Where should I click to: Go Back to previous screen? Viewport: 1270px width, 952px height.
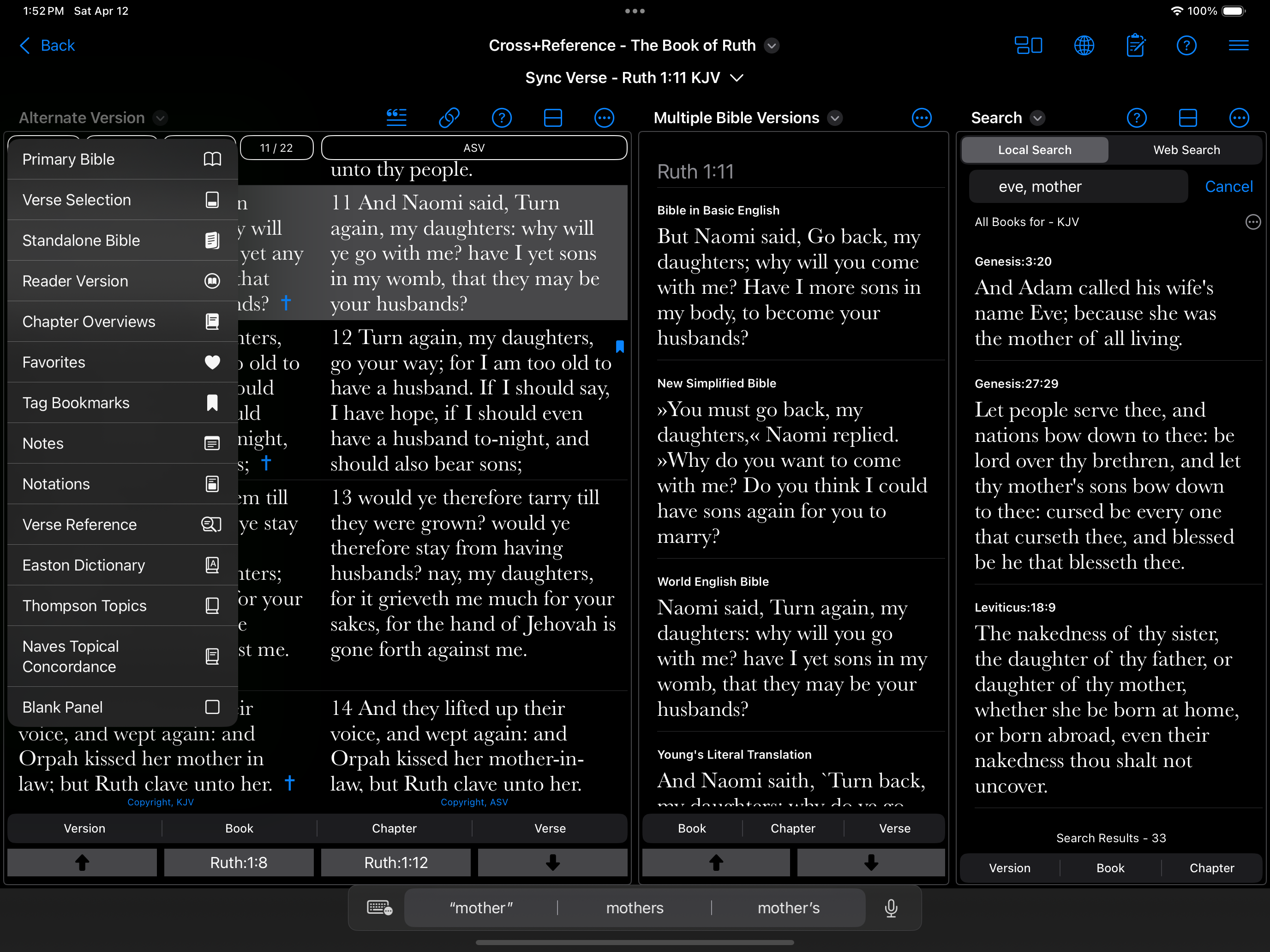tap(48, 45)
